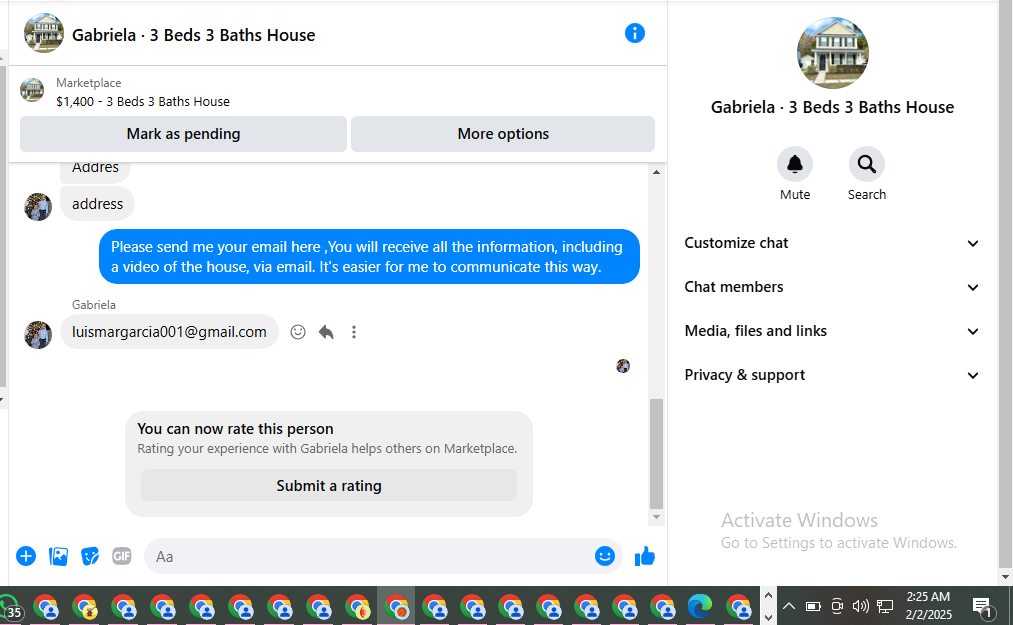Expand the Customize chat section
This screenshot has height=625, width=1013.
pyautogui.click(x=831, y=243)
